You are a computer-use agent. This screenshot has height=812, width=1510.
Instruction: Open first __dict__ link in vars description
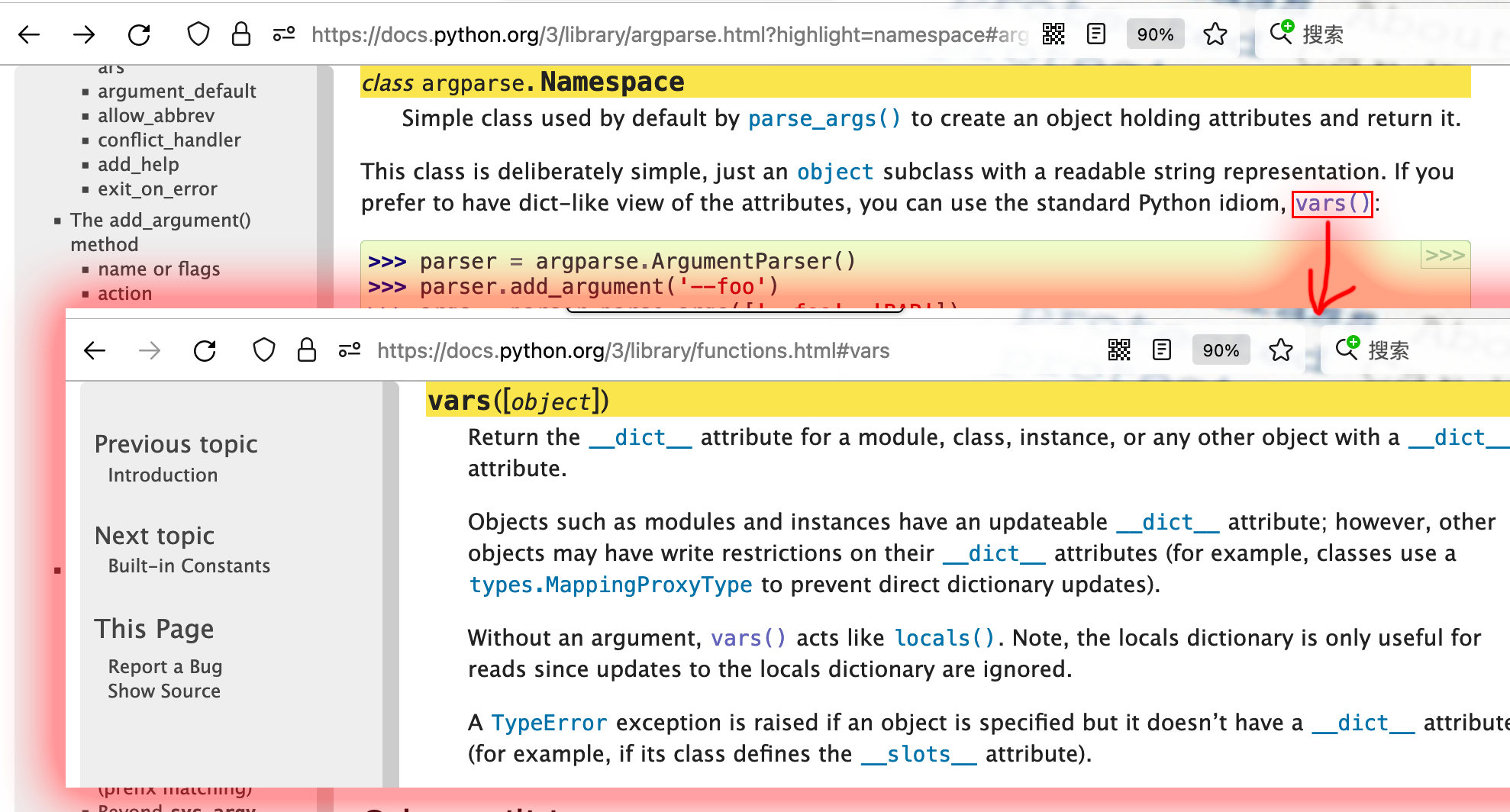pyautogui.click(x=640, y=437)
